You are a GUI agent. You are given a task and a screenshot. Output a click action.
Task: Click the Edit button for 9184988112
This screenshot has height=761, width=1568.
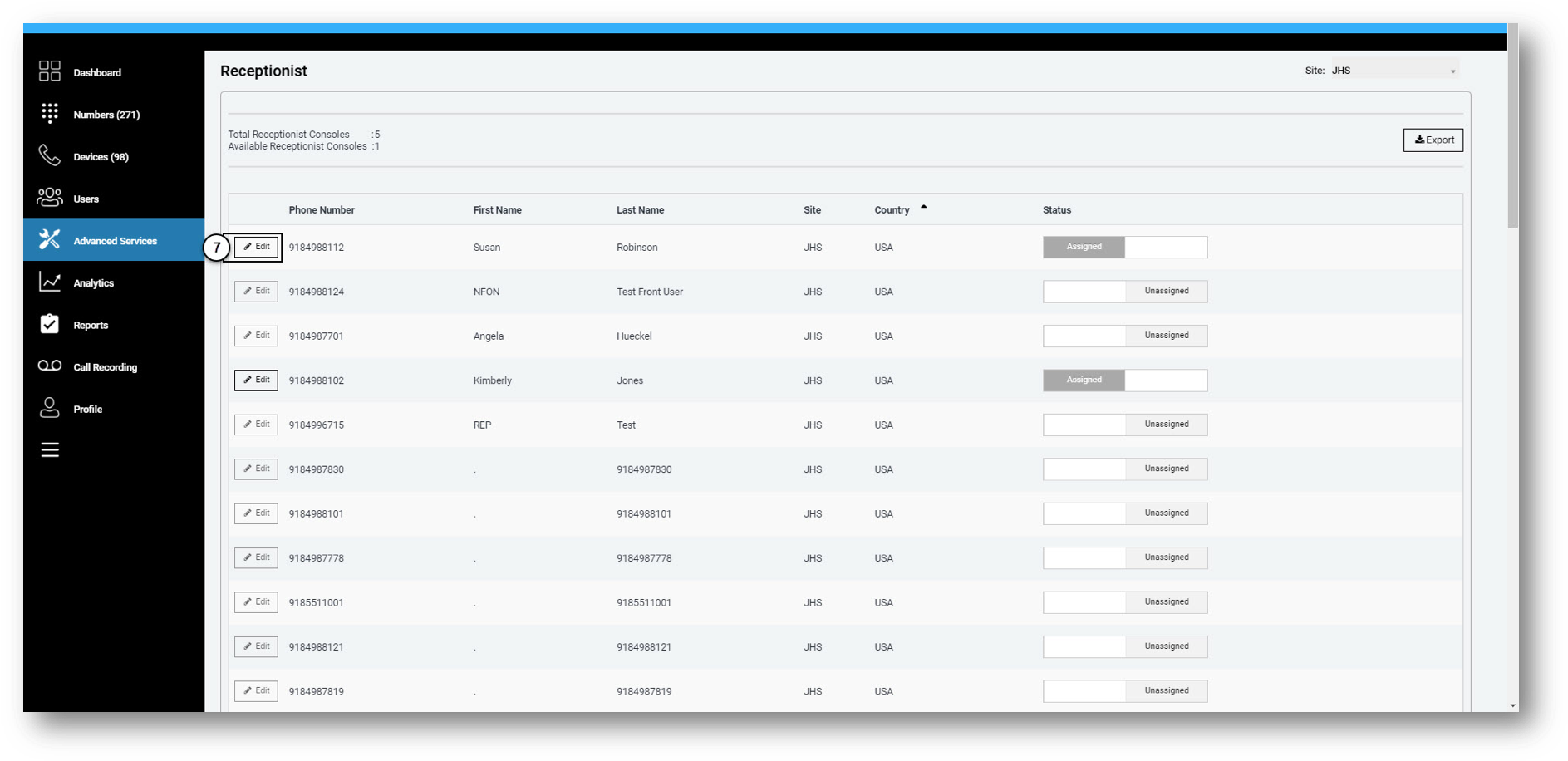pyautogui.click(x=256, y=247)
